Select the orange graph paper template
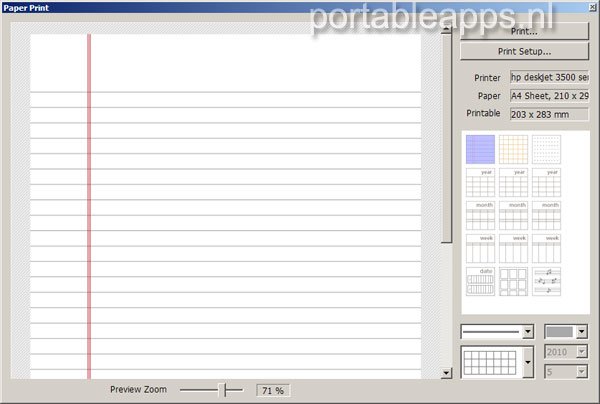600x404 pixels. point(513,149)
